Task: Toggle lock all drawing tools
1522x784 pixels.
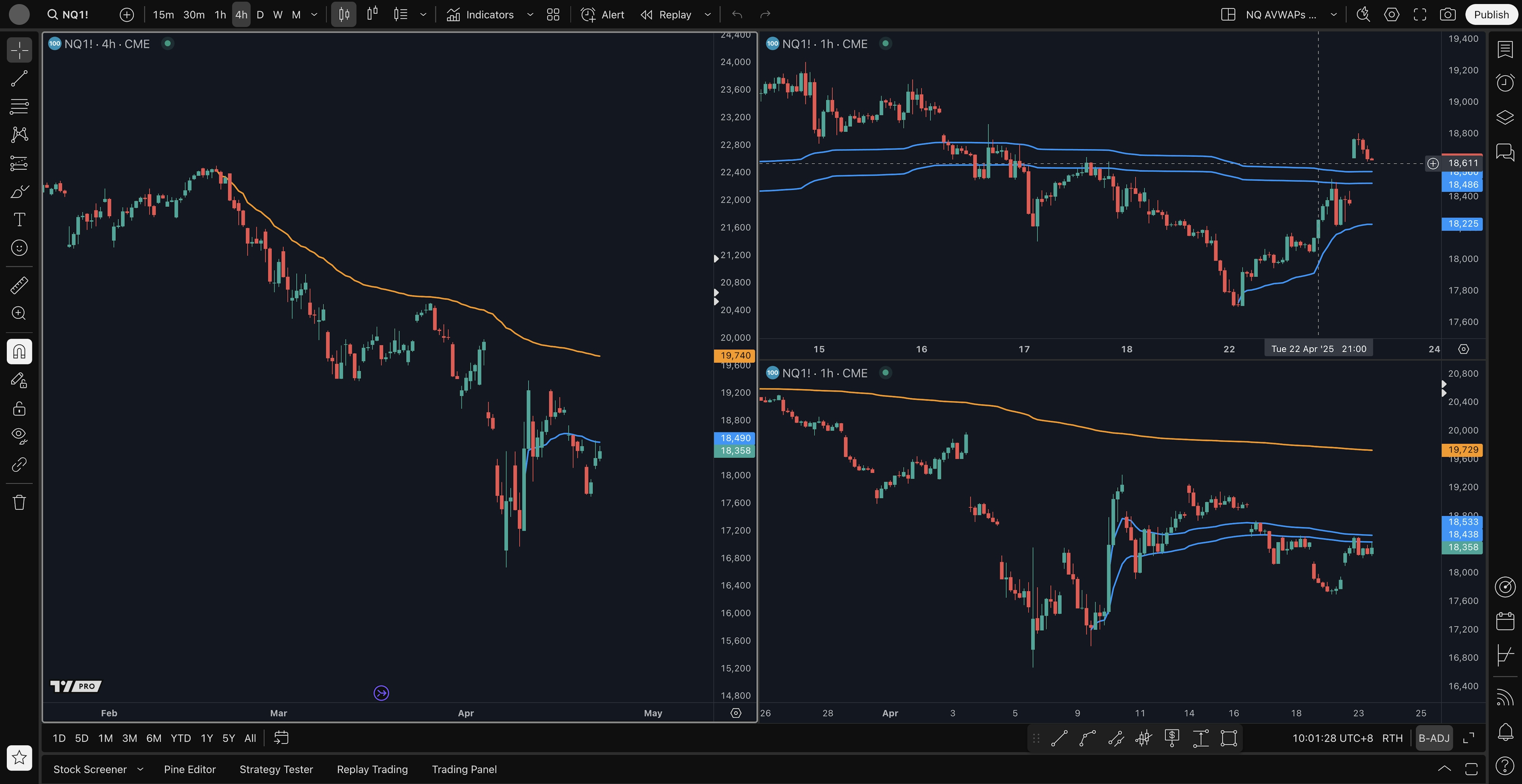Action: [x=19, y=408]
